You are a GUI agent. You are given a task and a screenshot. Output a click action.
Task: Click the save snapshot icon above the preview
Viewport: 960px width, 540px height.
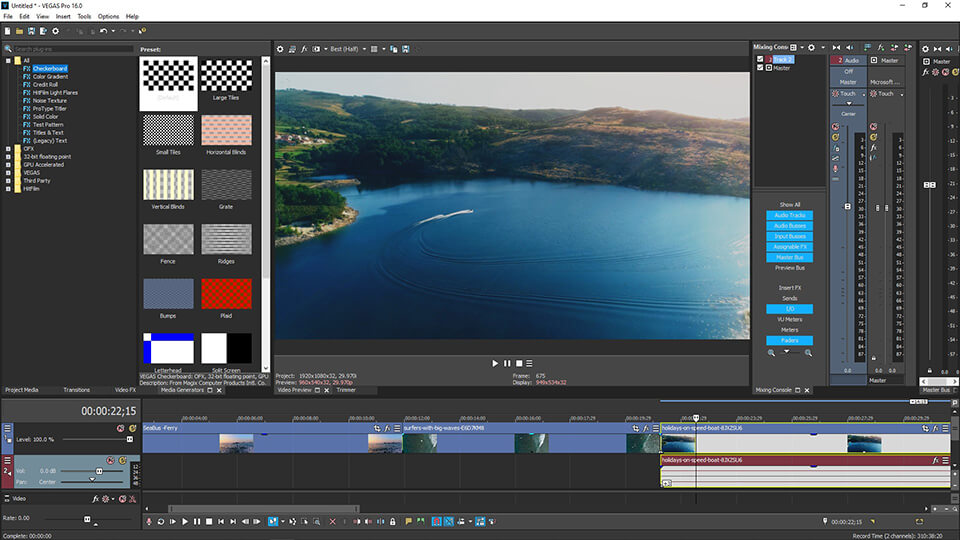click(405, 49)
